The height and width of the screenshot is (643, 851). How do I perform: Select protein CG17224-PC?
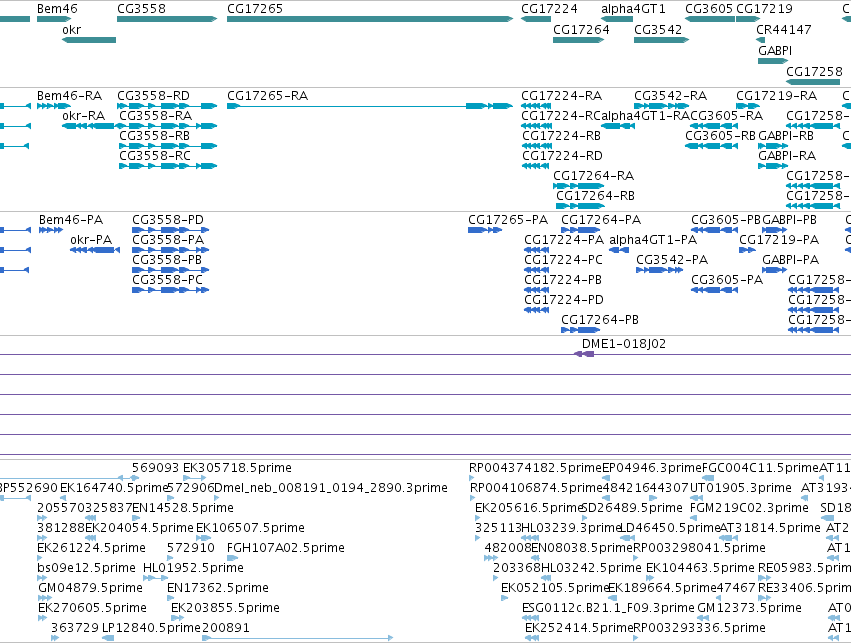pyautogui.click(x=563, y=260)
